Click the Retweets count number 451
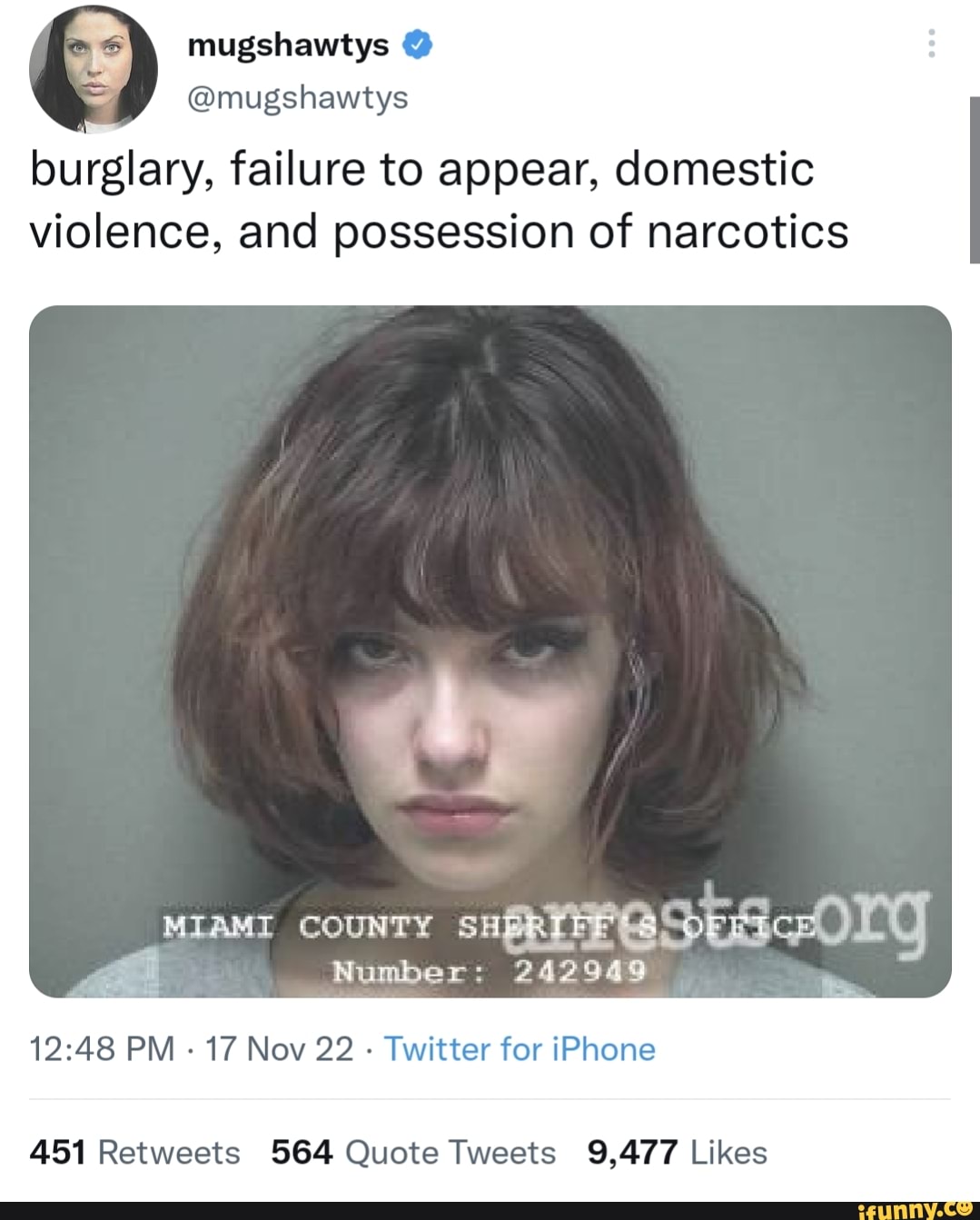 tap(58, 1152)
